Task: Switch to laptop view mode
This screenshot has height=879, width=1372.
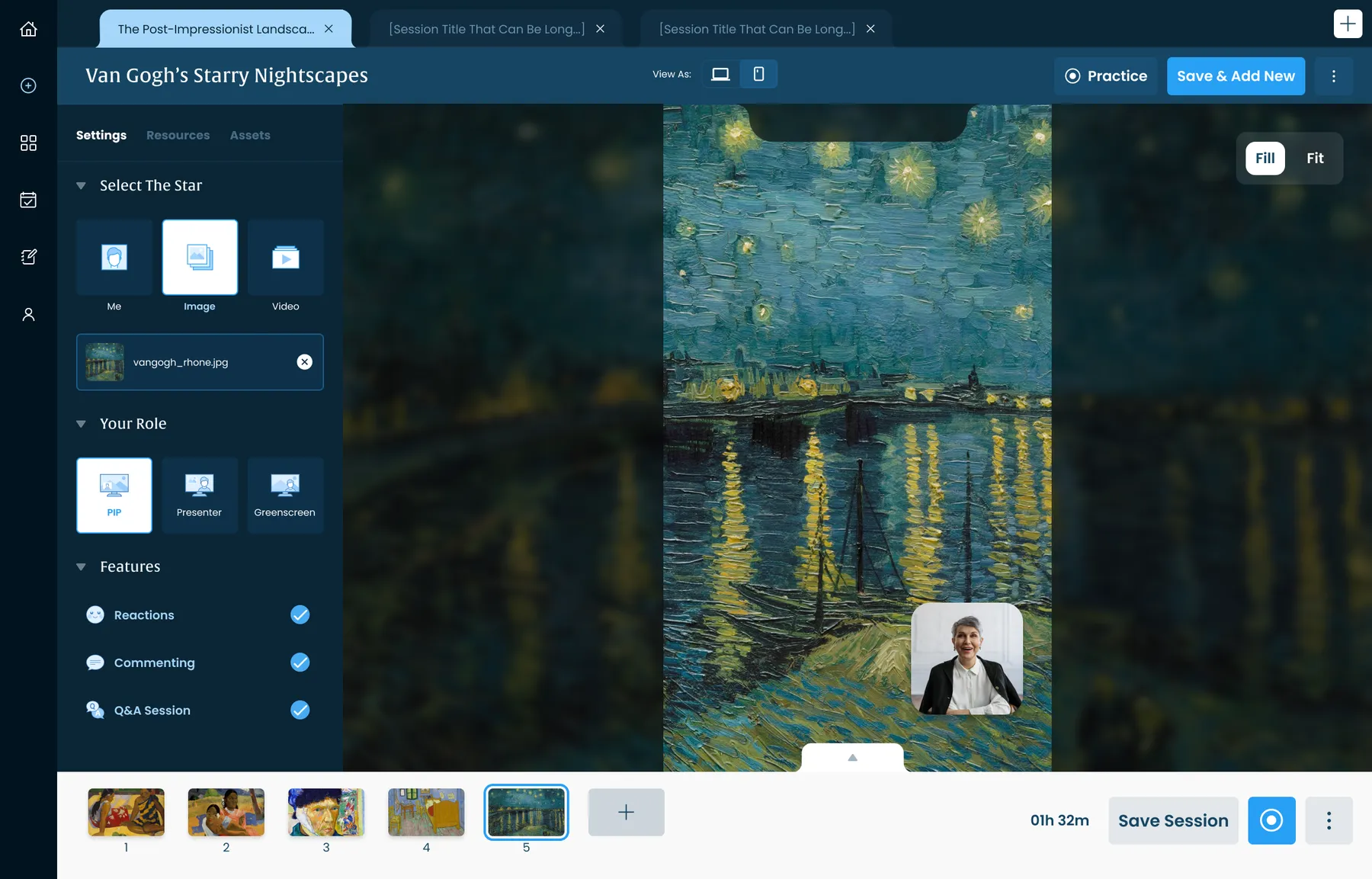Action: point(720,74)
